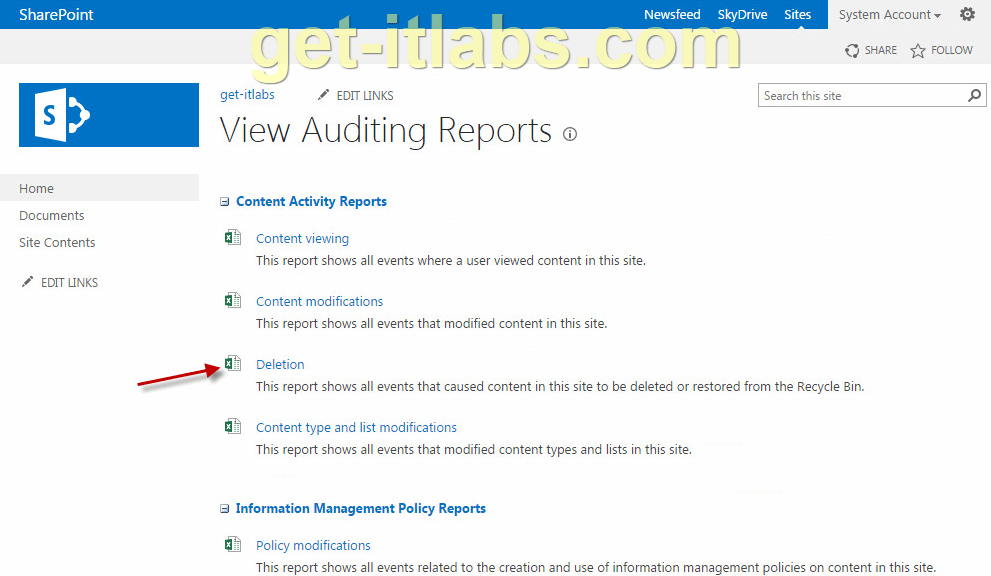991x576 pixels.
Task: Open the Content modifications report
Action: coord(319,302)
